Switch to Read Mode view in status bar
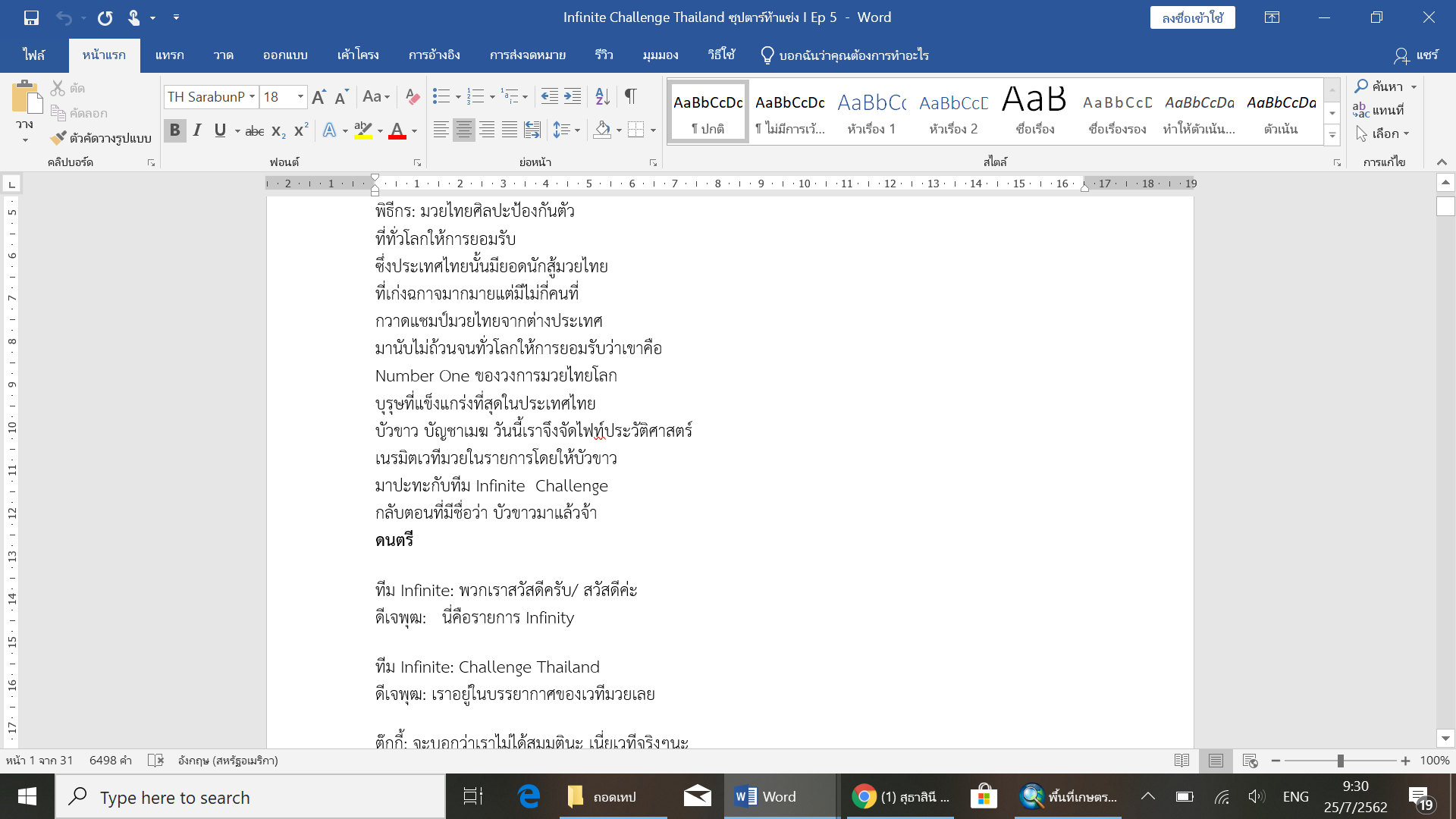The image size is (1456, 819). [x=1181, y=761]
